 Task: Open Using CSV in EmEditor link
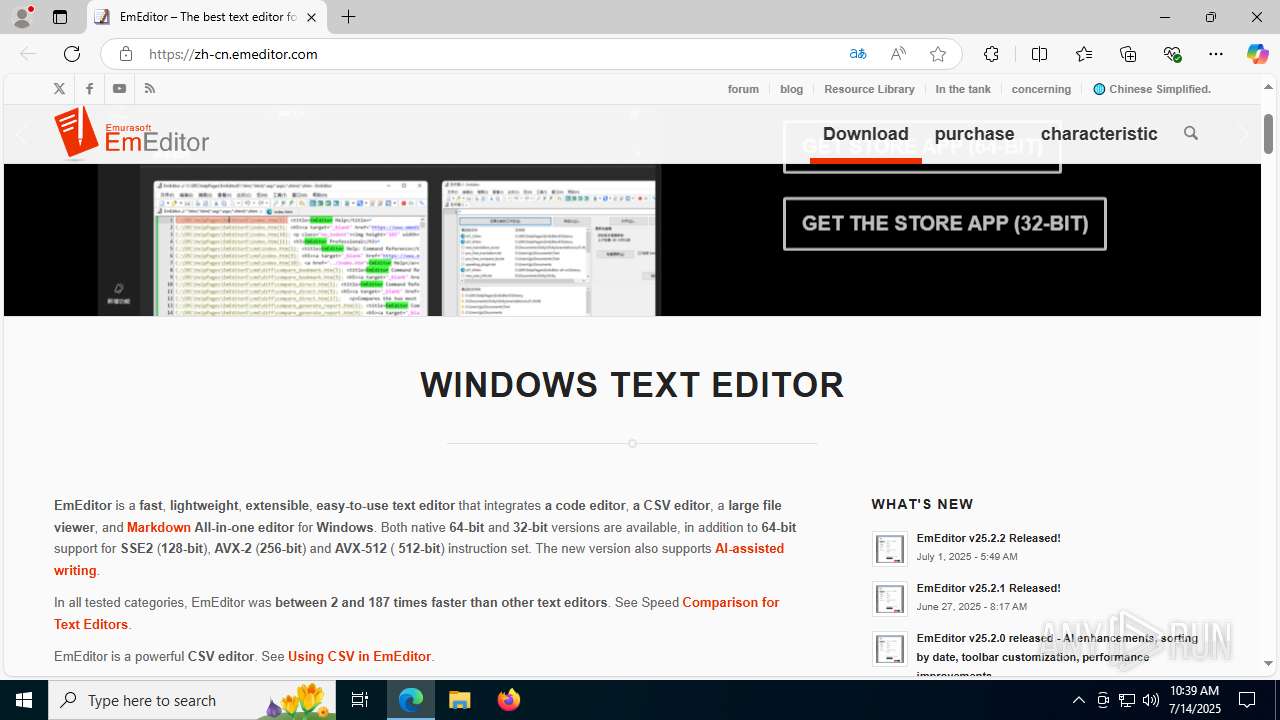pos(359,657)
